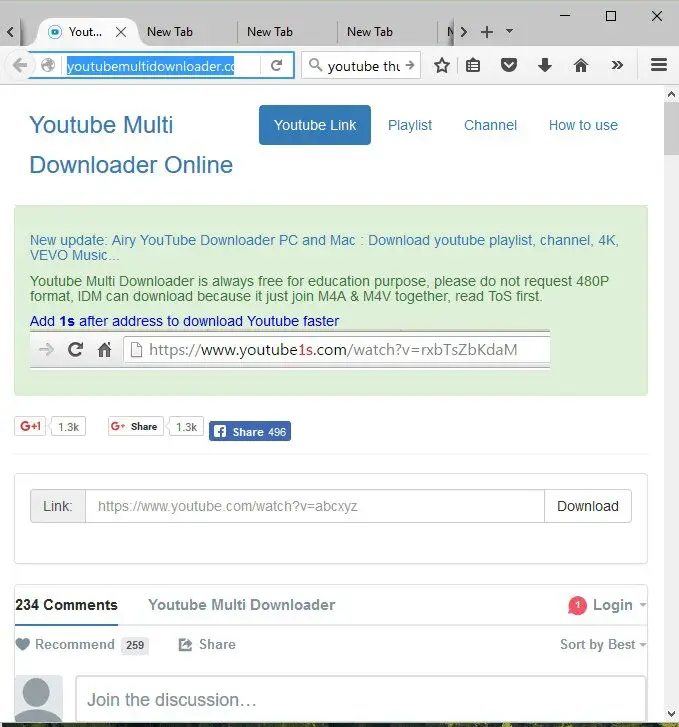Open the Airy YouTube Downloader update link

pyautogui.click(x=324, y=248)
